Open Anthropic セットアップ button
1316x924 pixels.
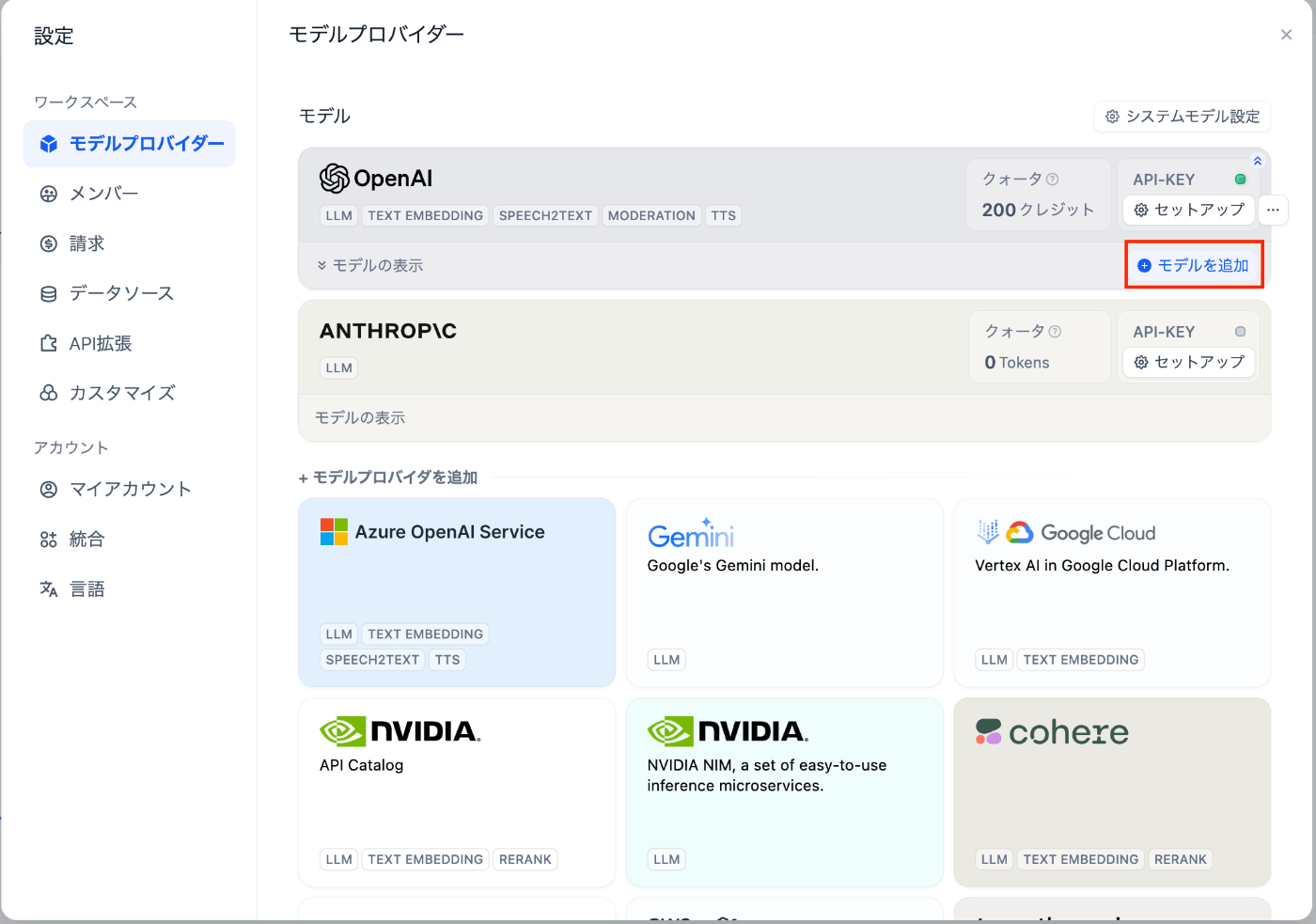(x=1189, y=362)
